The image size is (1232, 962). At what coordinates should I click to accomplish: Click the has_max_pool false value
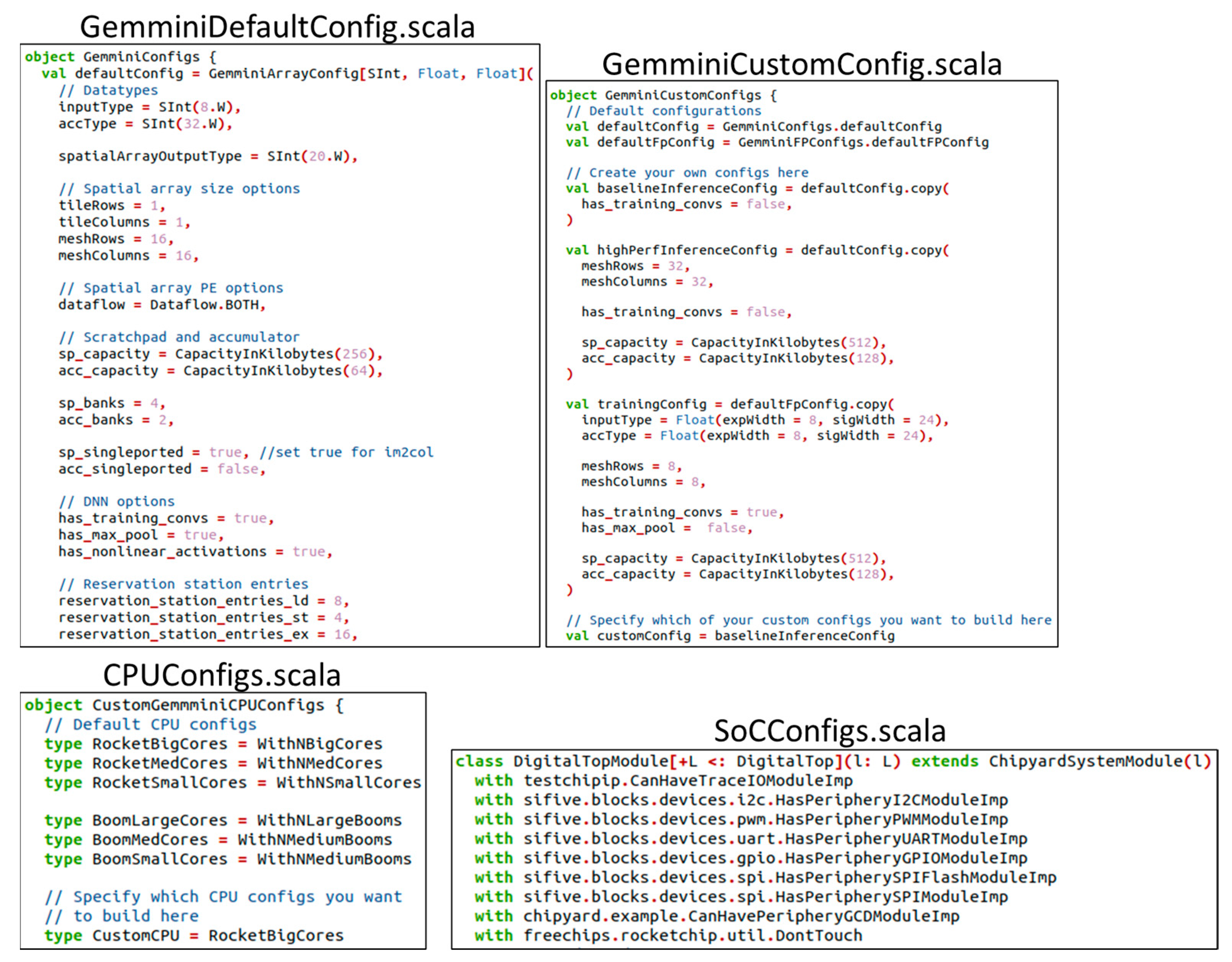[x=726, y=528]
